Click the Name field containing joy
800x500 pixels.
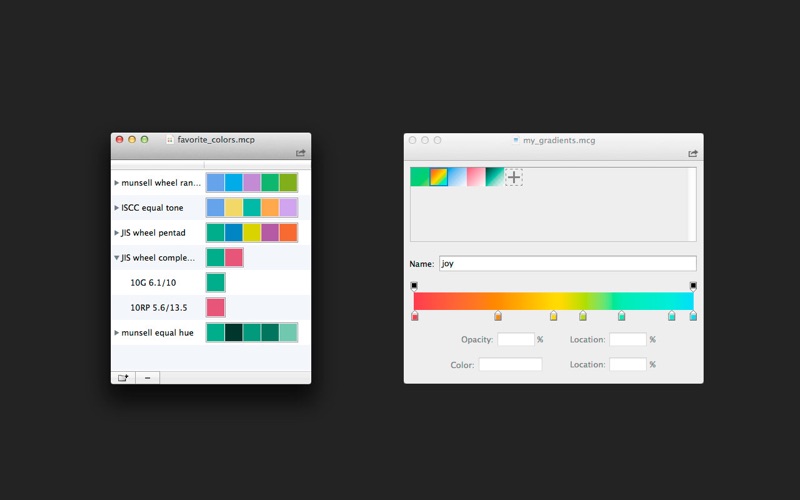[567, 264]
